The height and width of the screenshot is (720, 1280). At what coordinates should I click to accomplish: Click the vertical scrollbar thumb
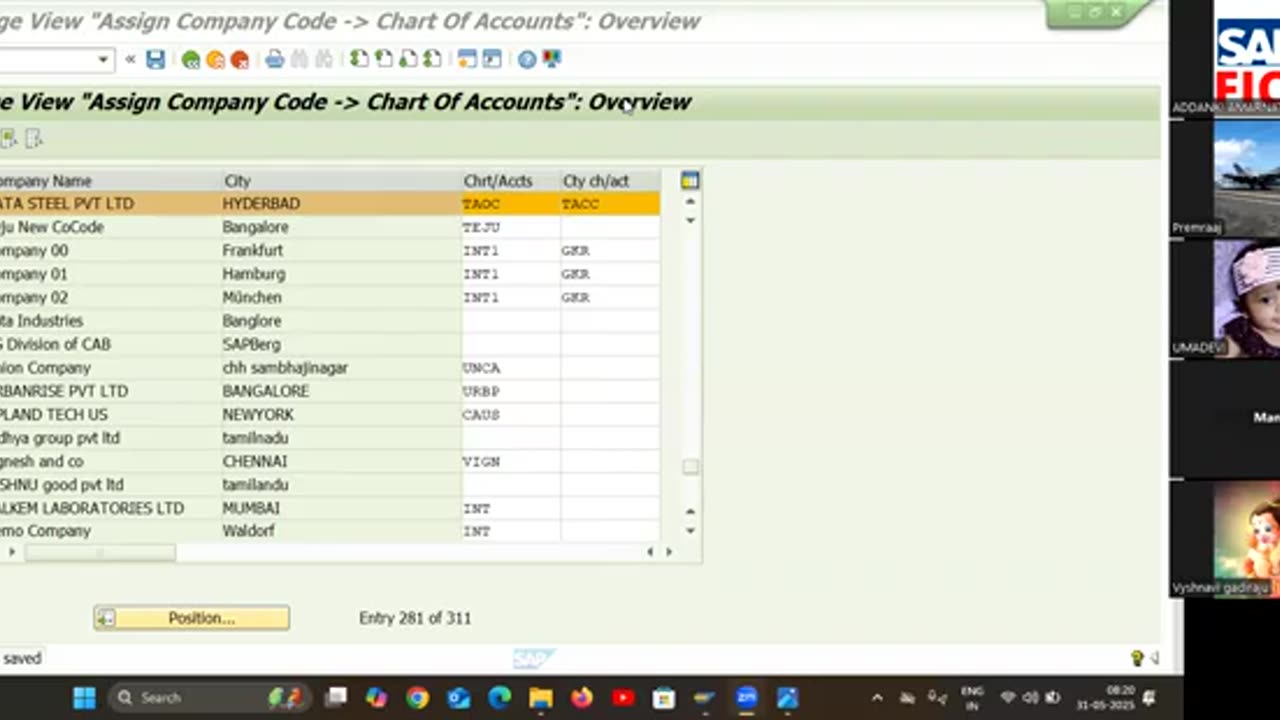click(x=690, y=467)
